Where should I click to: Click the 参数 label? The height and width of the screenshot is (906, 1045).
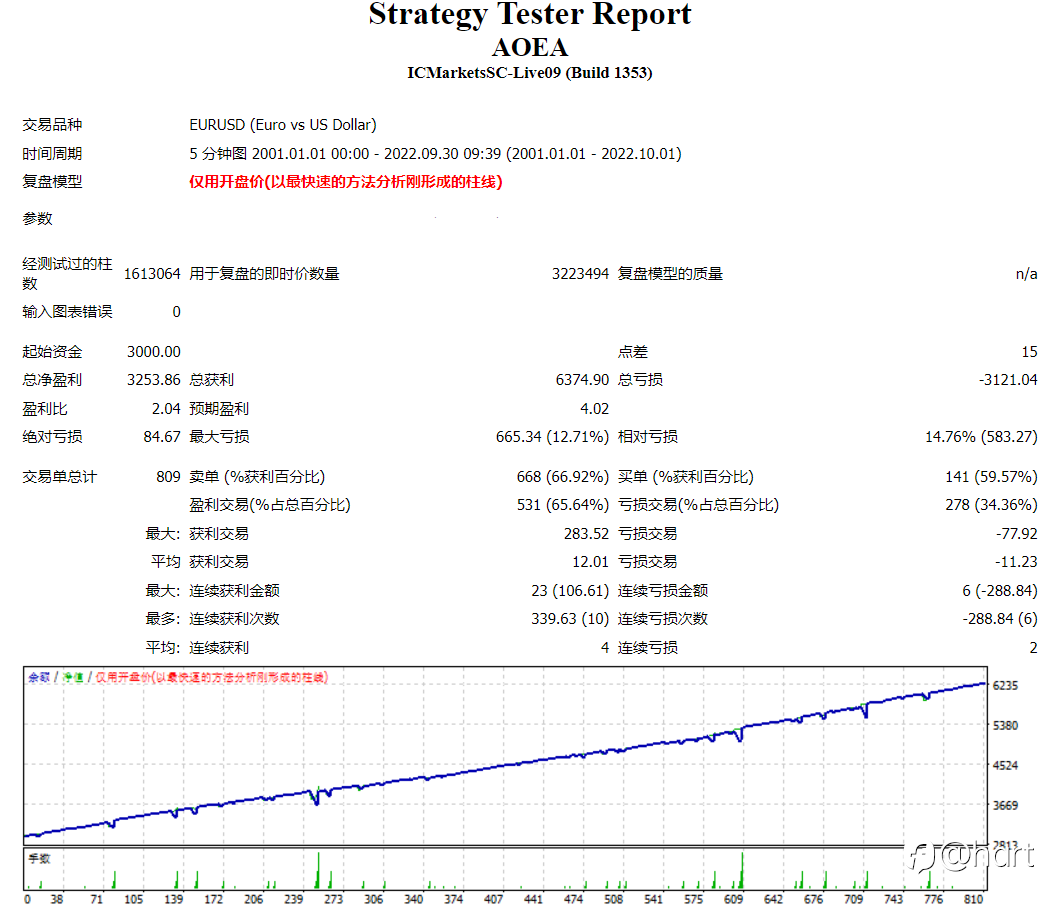(37, 219)
